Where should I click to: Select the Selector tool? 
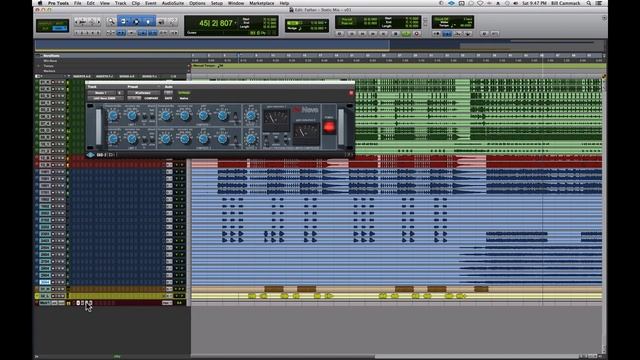[136, 21]
